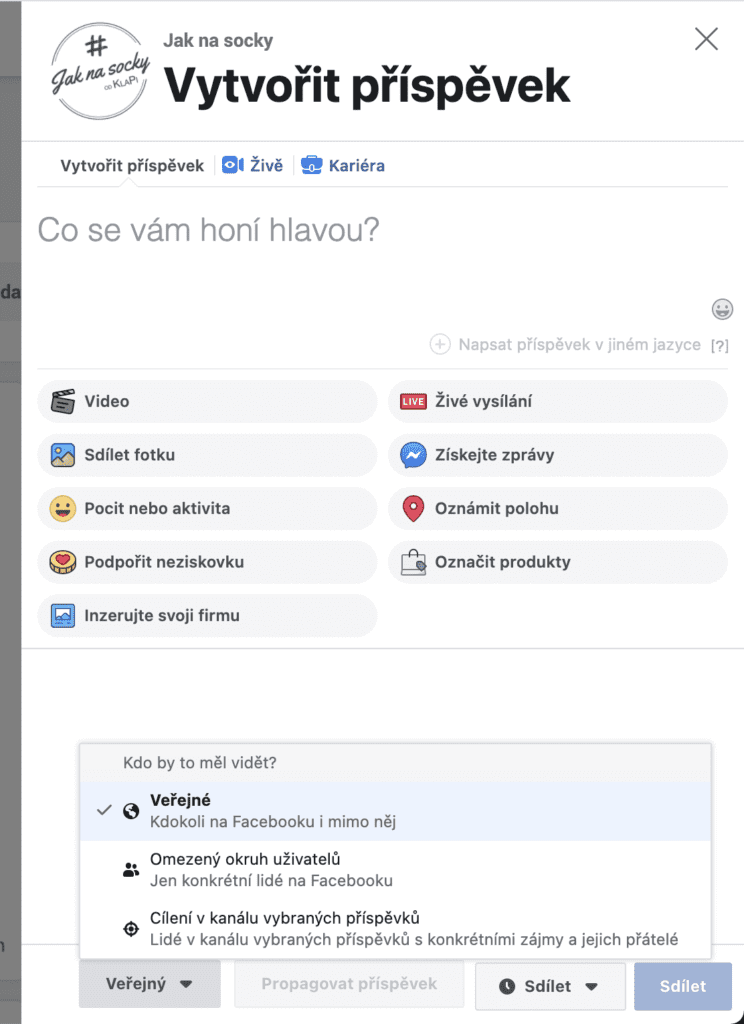Switch to the Živě tab
744x1024 pixels.
pyautogui.click(x=254, y=166)
